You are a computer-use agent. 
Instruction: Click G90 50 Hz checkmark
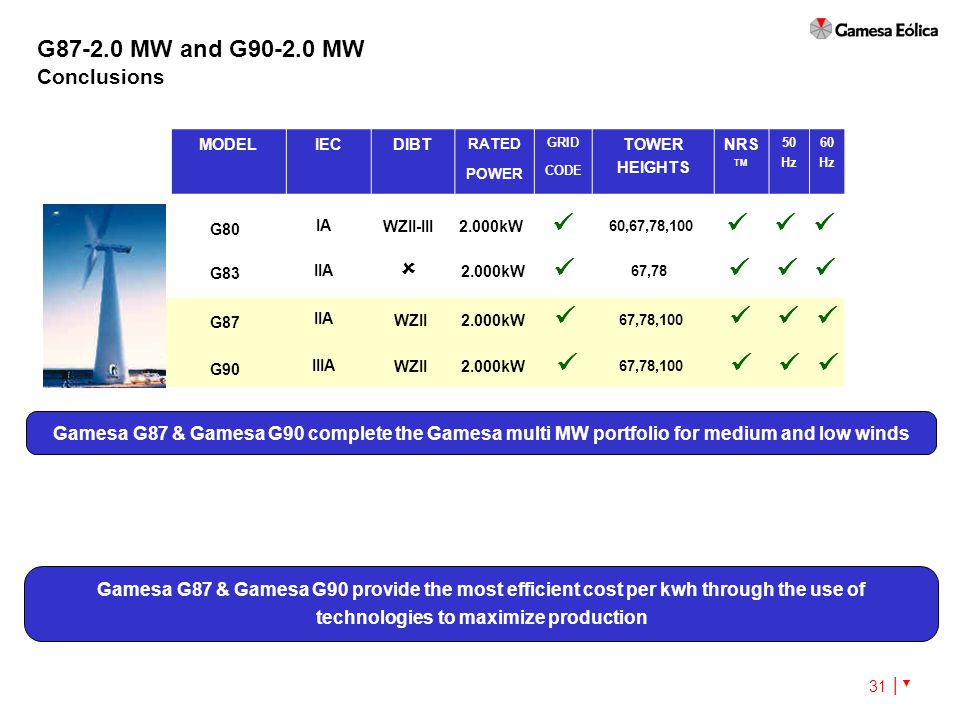790,361
